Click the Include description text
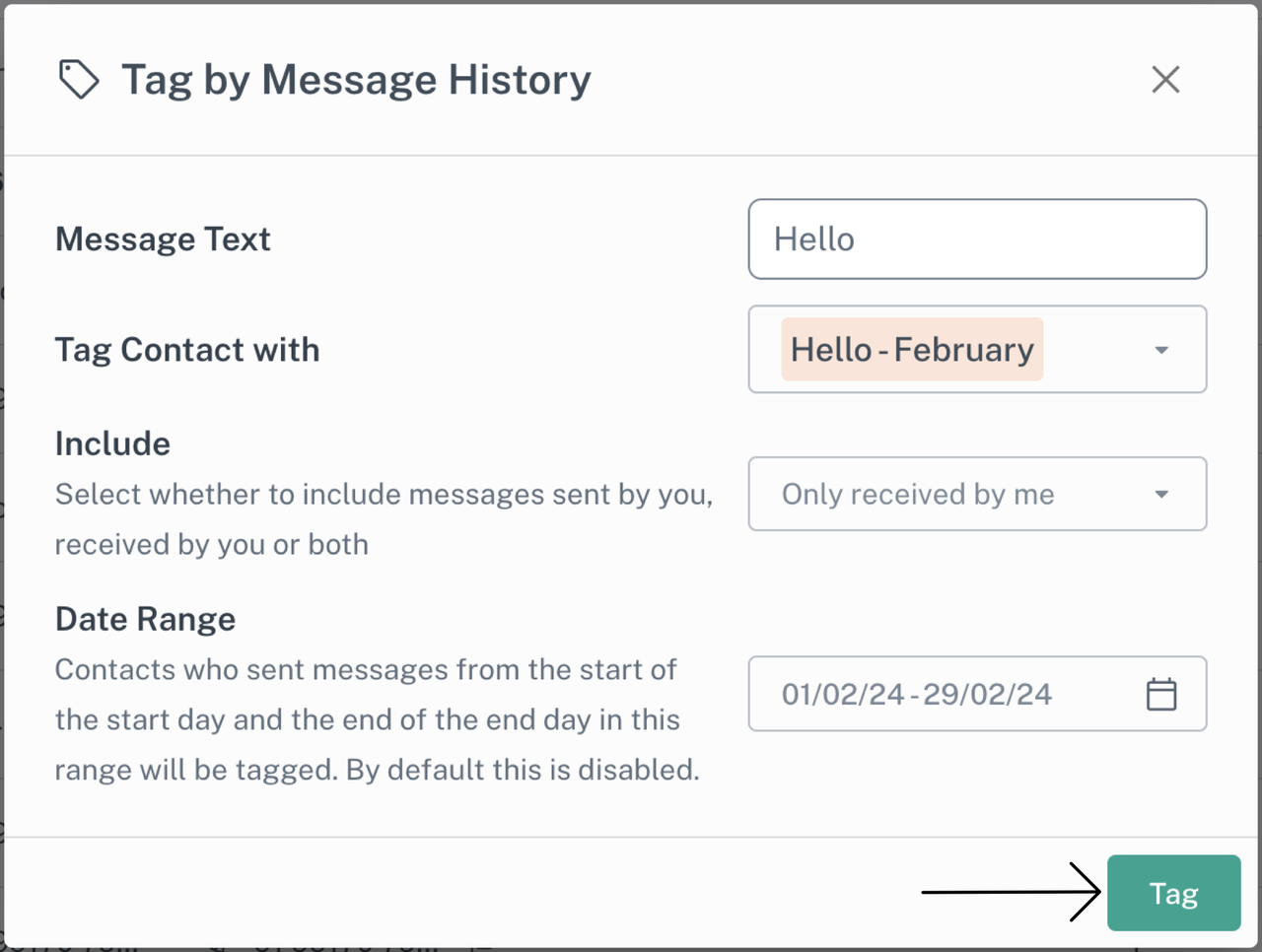Screen dimensions: 1262x952 [x=383, y=518]
